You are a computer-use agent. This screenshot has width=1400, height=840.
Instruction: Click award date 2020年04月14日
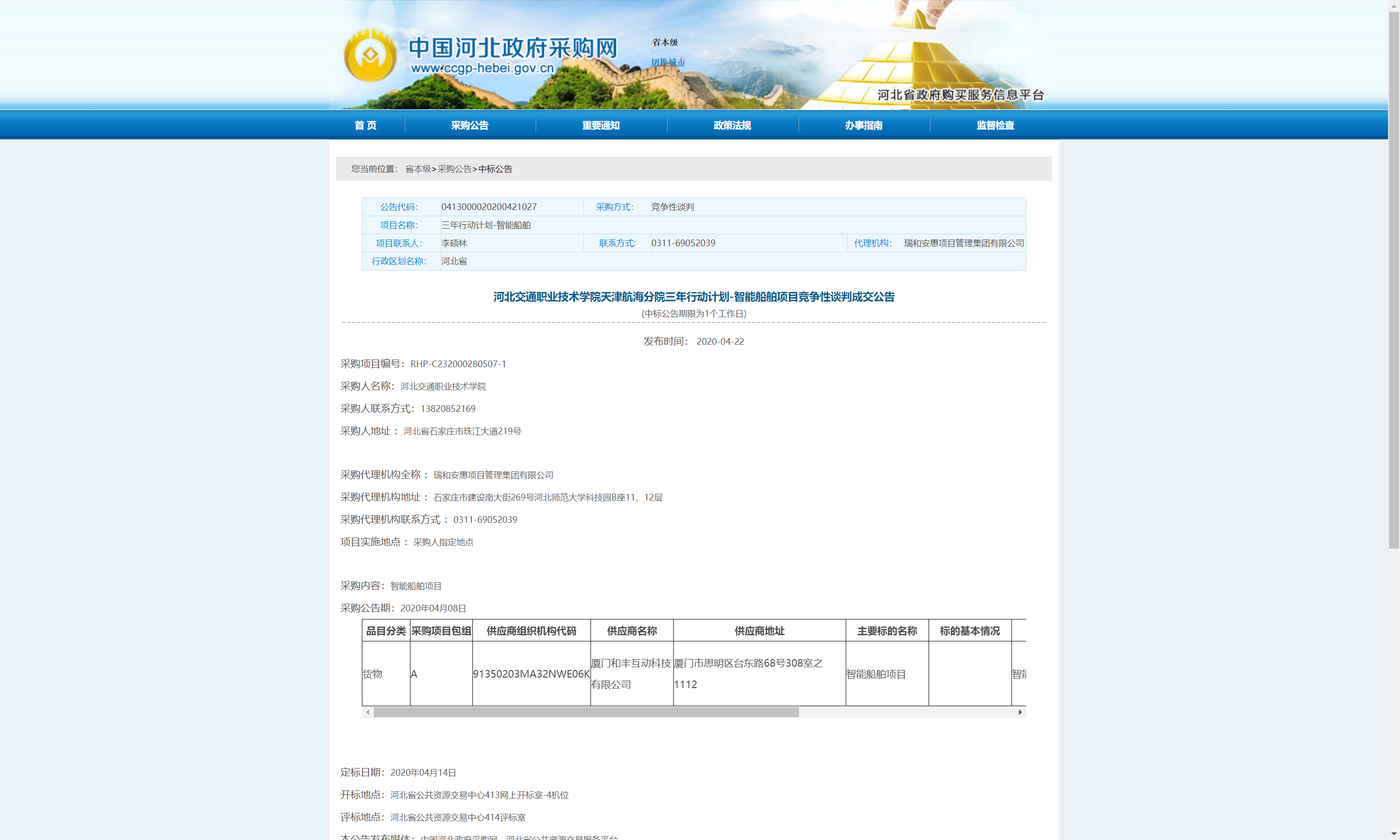pos(423,773)
